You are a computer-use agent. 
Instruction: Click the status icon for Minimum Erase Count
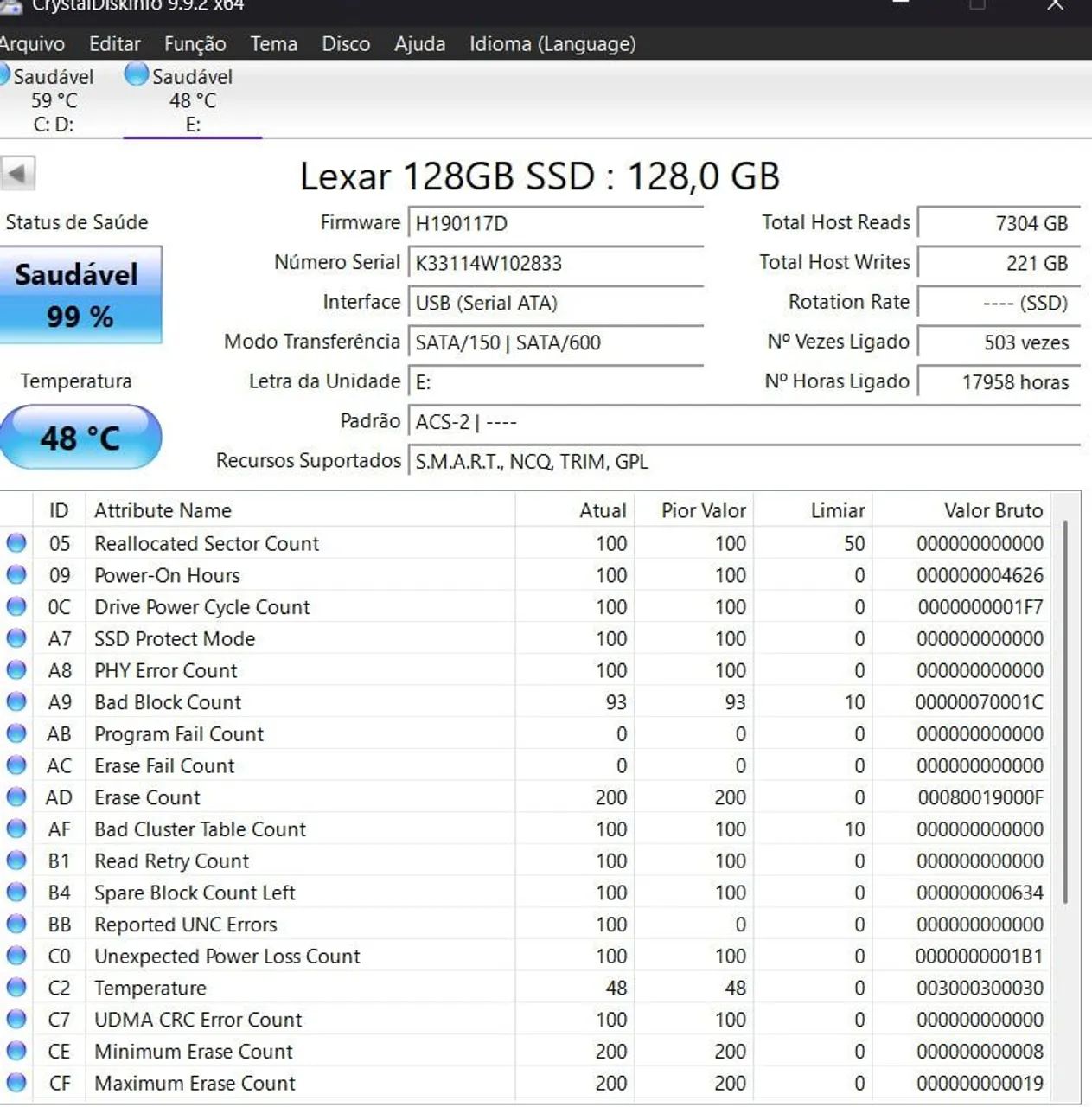[x=16, y=1051]
